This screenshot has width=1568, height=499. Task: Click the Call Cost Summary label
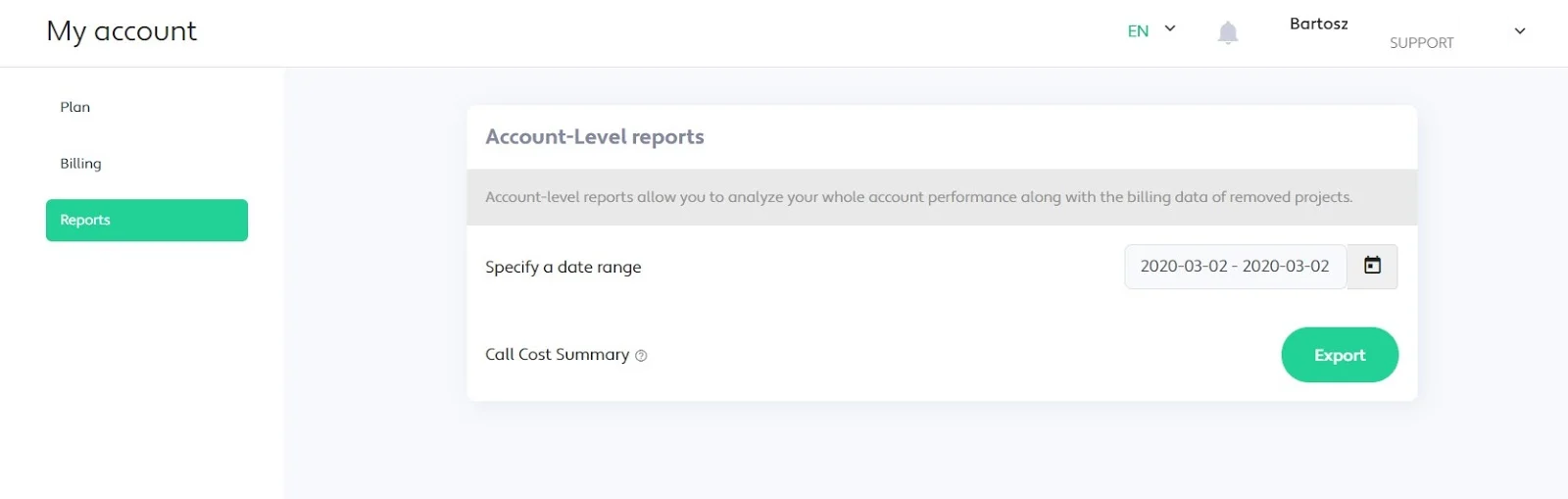(x=557, y=355)
